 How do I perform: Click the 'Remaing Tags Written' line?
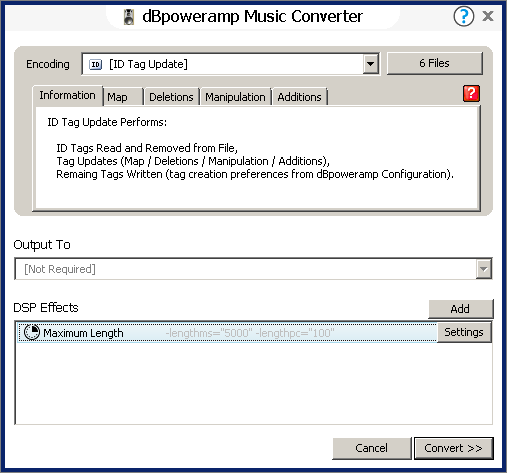pos(255,174)
